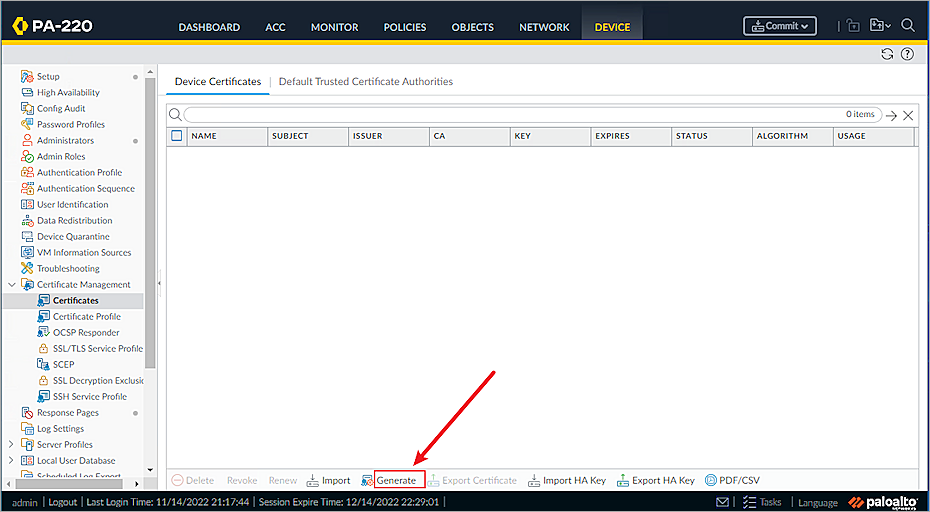Expand the Server Profiles node
Image resolution: width=930 pixels, height=512 pixels.
coord(12,445)
